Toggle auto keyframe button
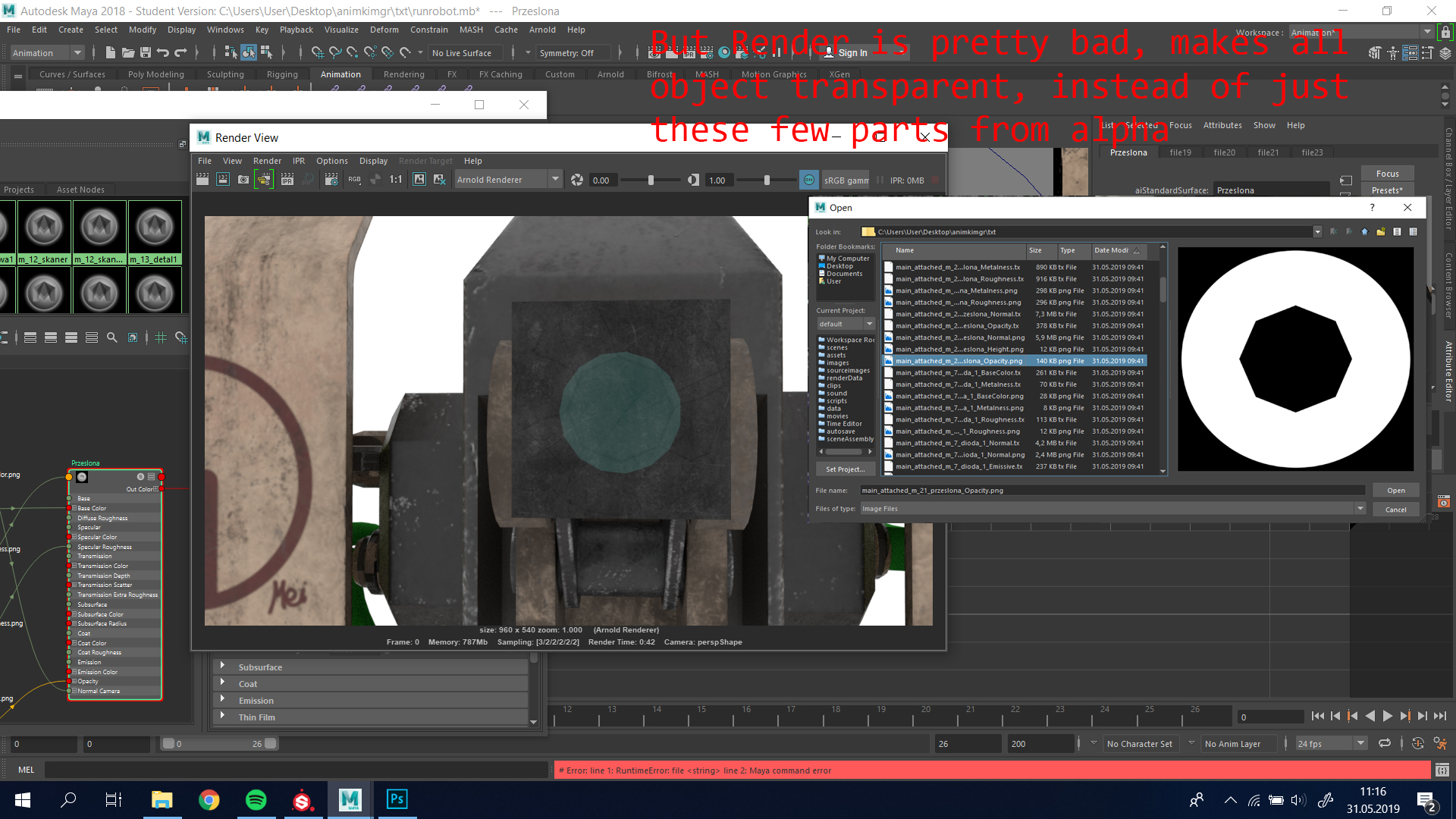Screen dimensions: 1456x819 [1417, 743]
